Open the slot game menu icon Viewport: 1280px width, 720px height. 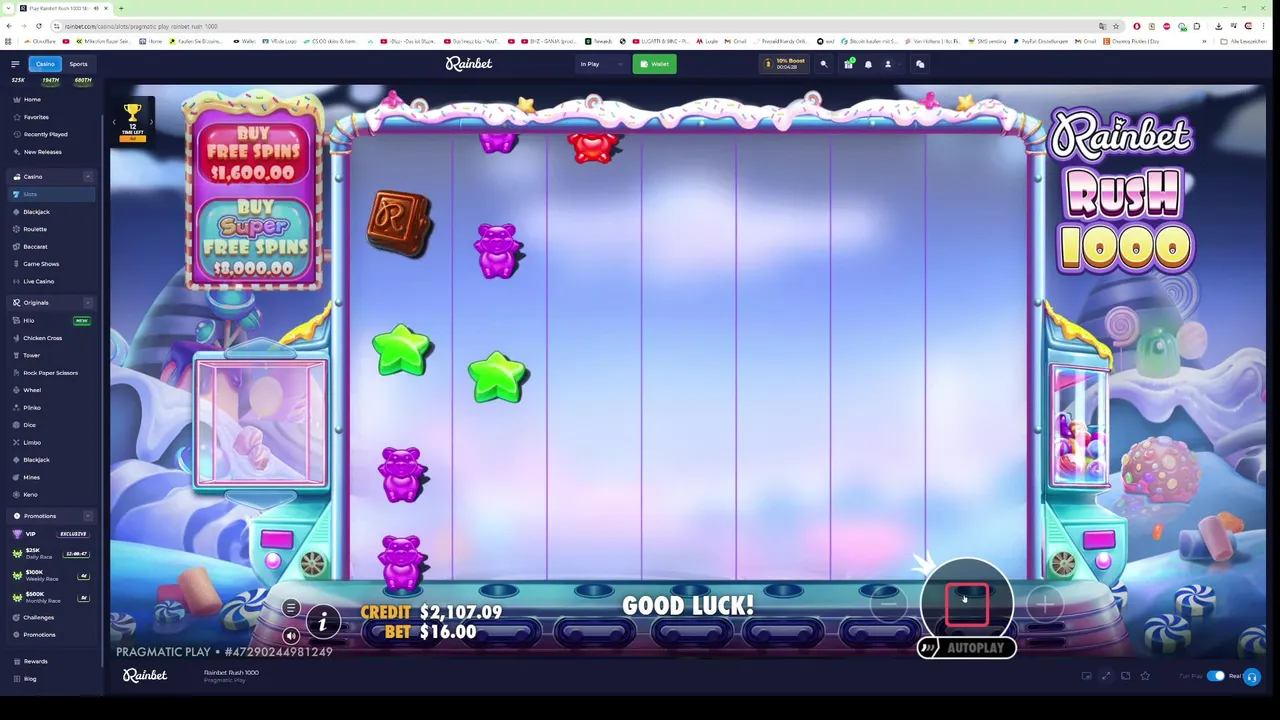[x=291, y=608]
